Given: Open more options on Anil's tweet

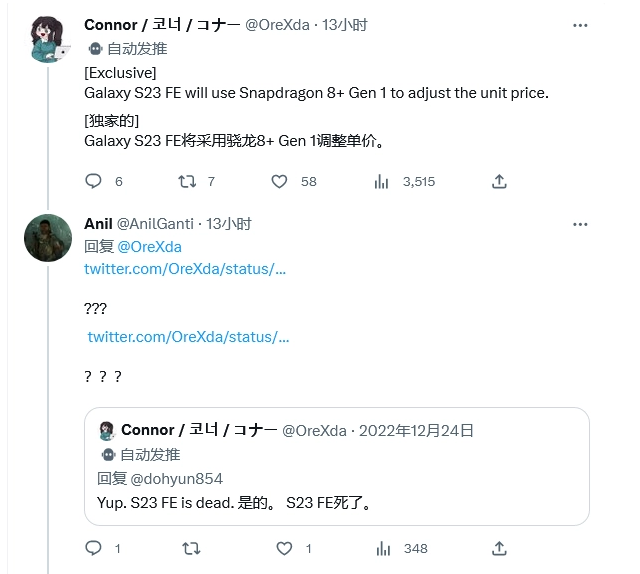Looking at the screenshot, I should click(580, 224).
